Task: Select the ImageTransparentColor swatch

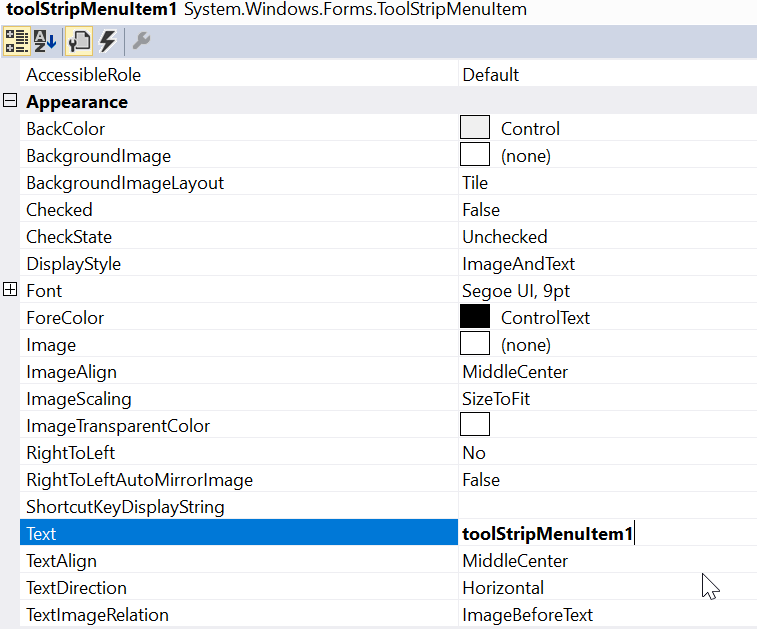Action: point(475,425)
